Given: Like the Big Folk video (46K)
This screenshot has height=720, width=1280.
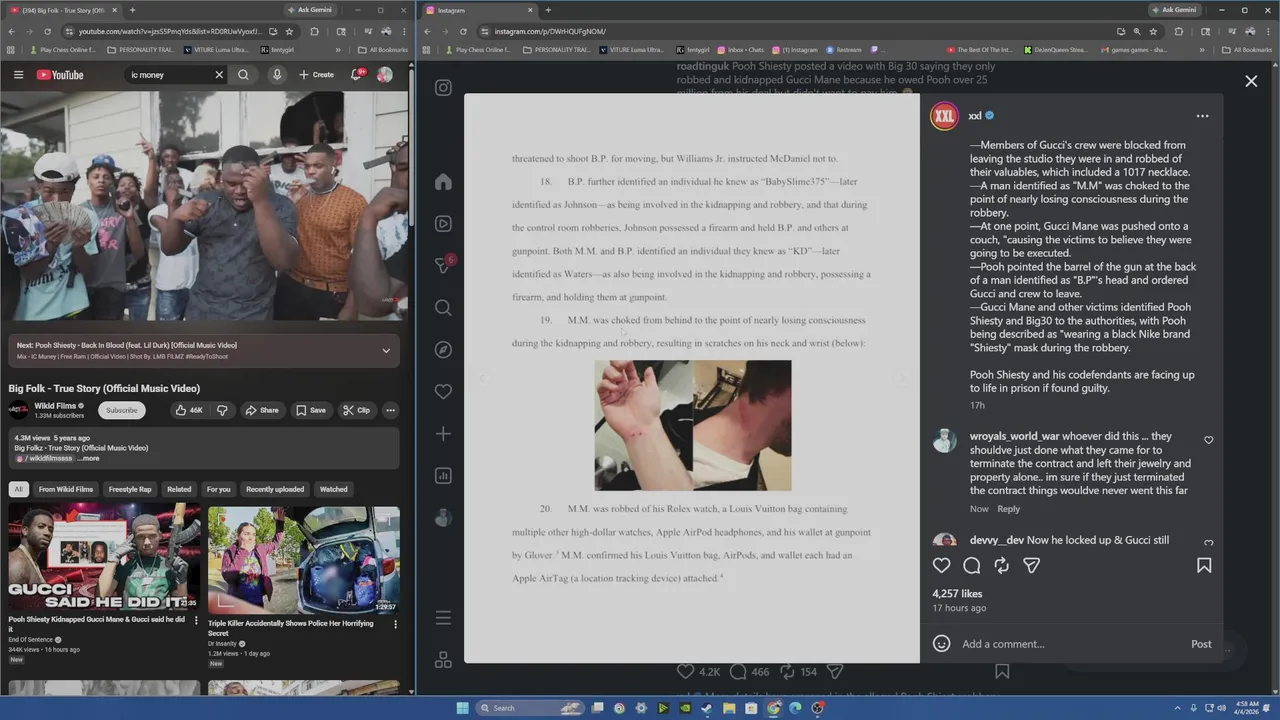Looking at the screenshot, I should (x=189, y=410).
